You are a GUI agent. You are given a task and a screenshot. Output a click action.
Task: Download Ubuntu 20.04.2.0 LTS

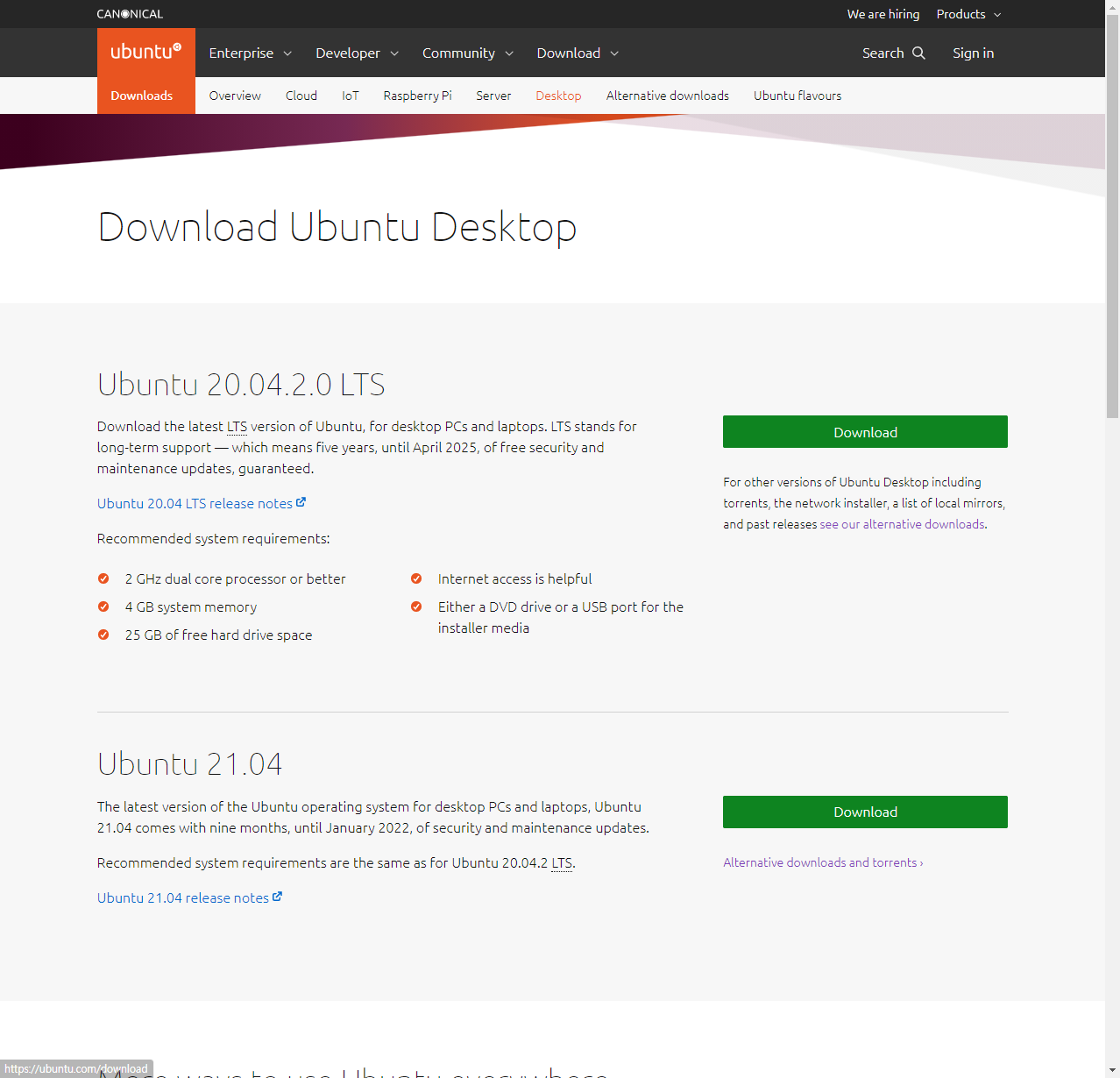865,432
